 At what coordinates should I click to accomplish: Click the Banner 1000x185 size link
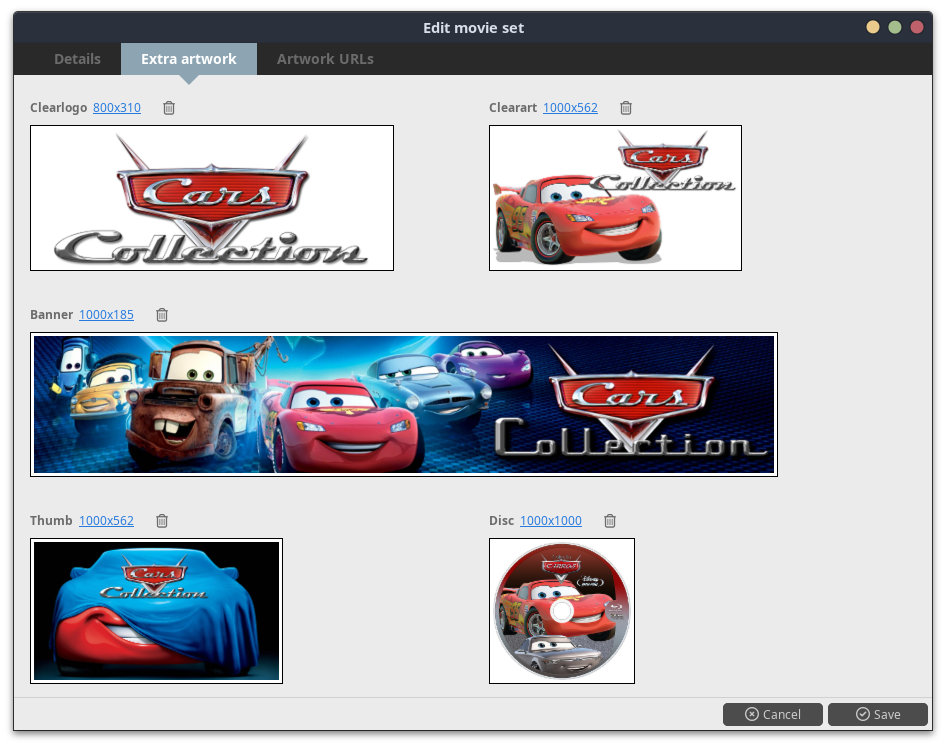point(106,315)
